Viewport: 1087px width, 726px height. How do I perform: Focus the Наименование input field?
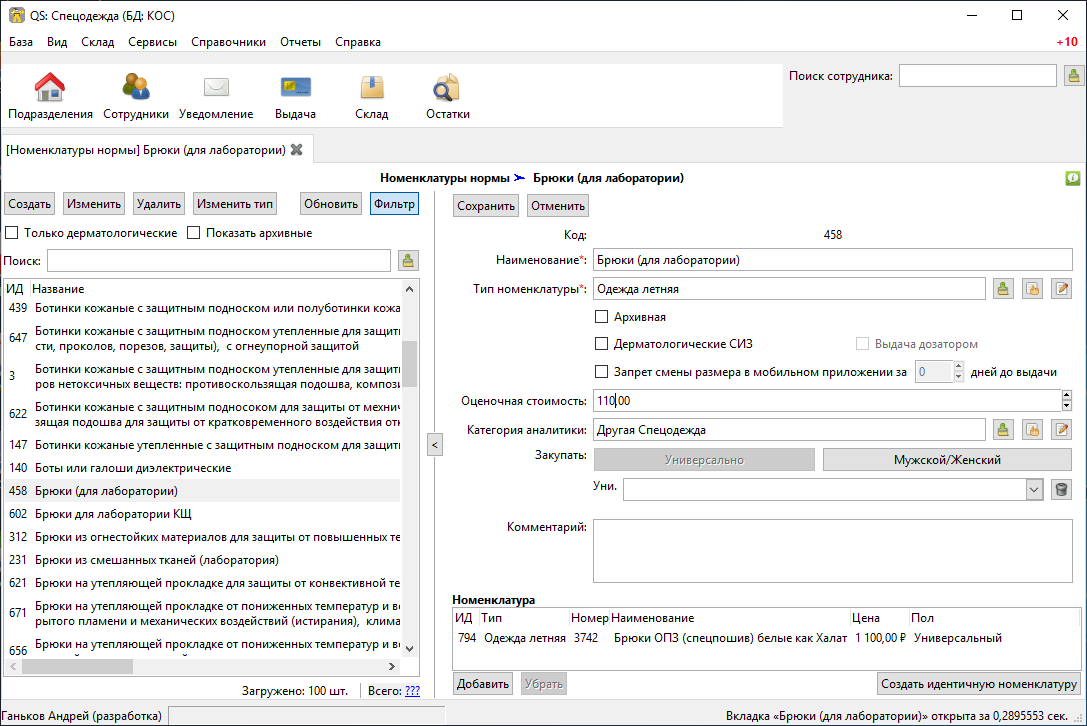pyautogui.click(x=833, y=260)
